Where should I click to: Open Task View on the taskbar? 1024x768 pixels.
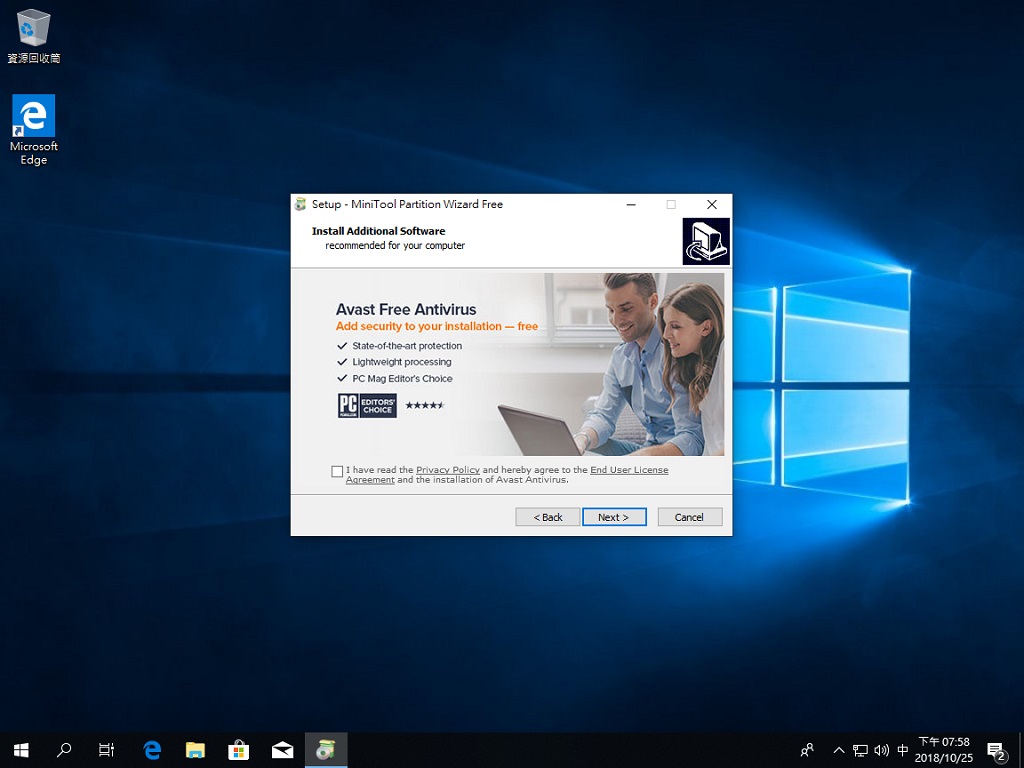(106, 750)
